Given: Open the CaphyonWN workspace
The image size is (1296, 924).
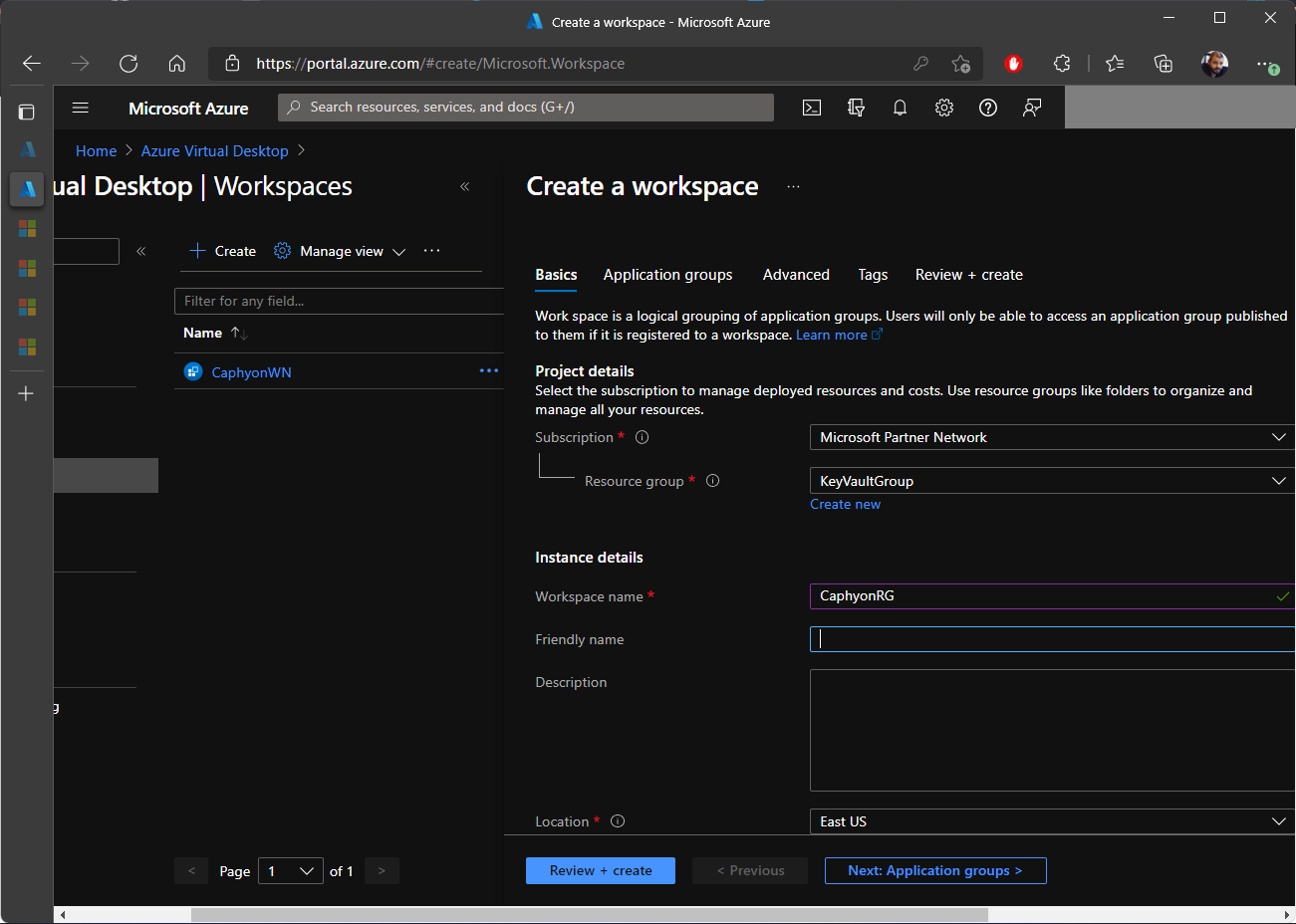Looking at the screenshot, I should [251, 372].
